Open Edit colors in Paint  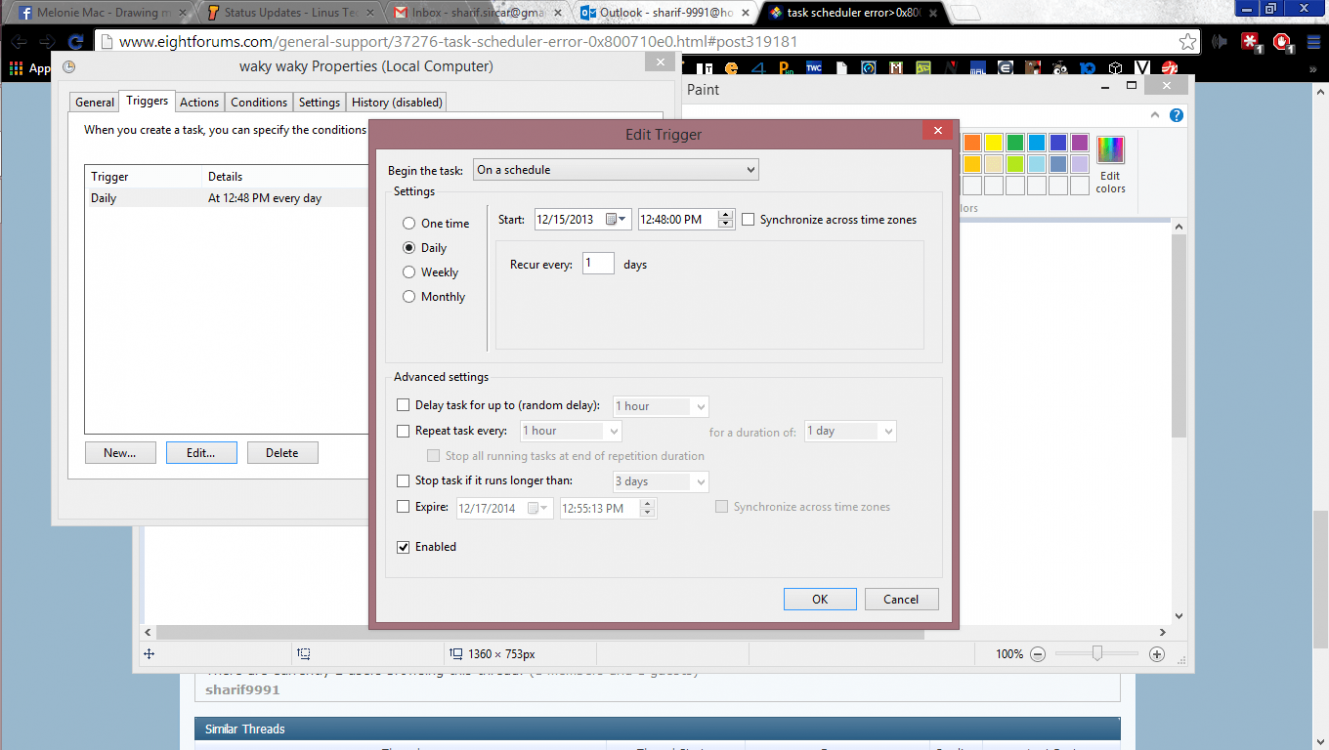[1110, 165]
